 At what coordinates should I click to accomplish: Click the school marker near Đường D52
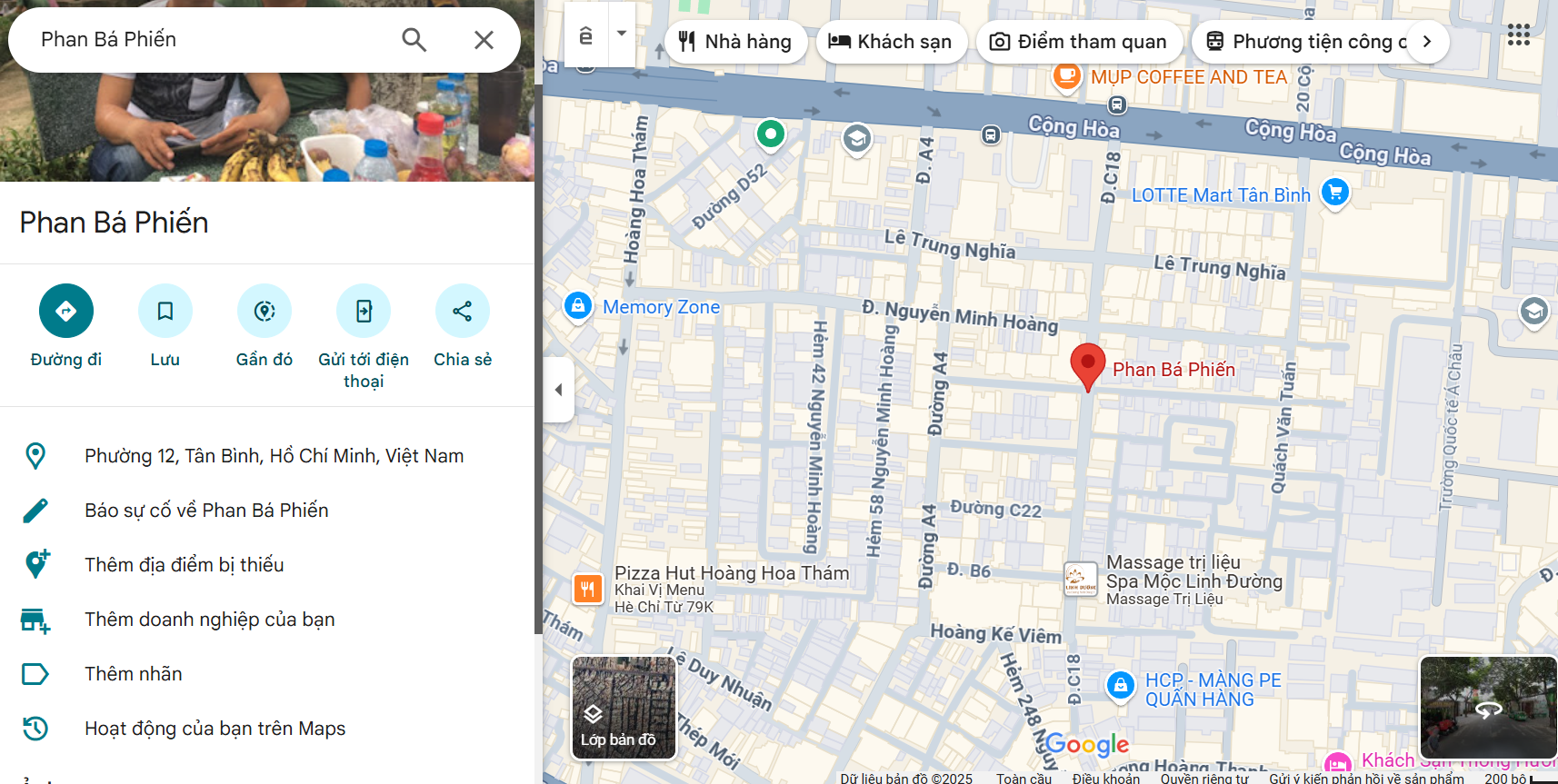(x=857, y=140)
